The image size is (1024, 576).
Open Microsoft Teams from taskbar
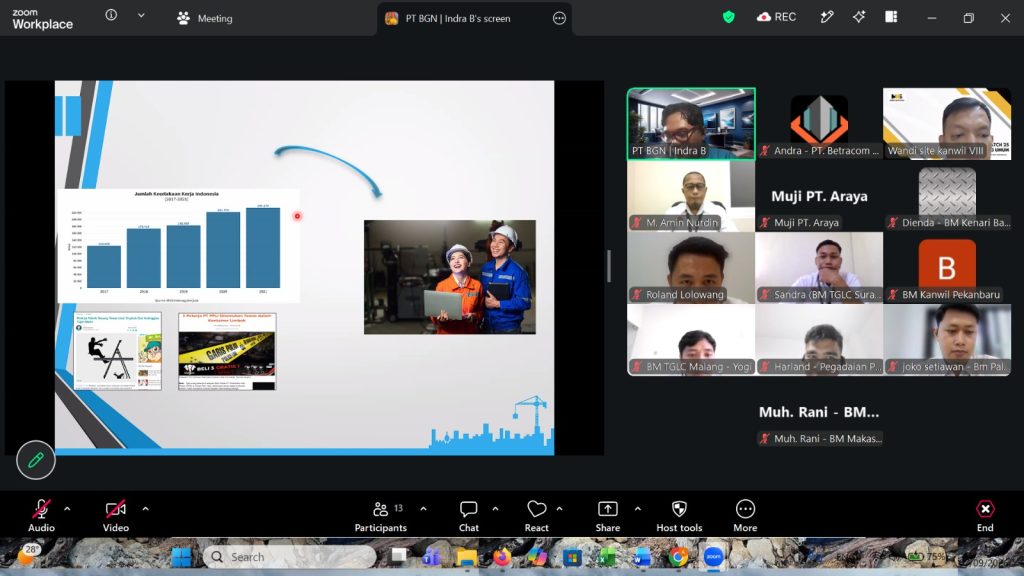pos(432,557)
